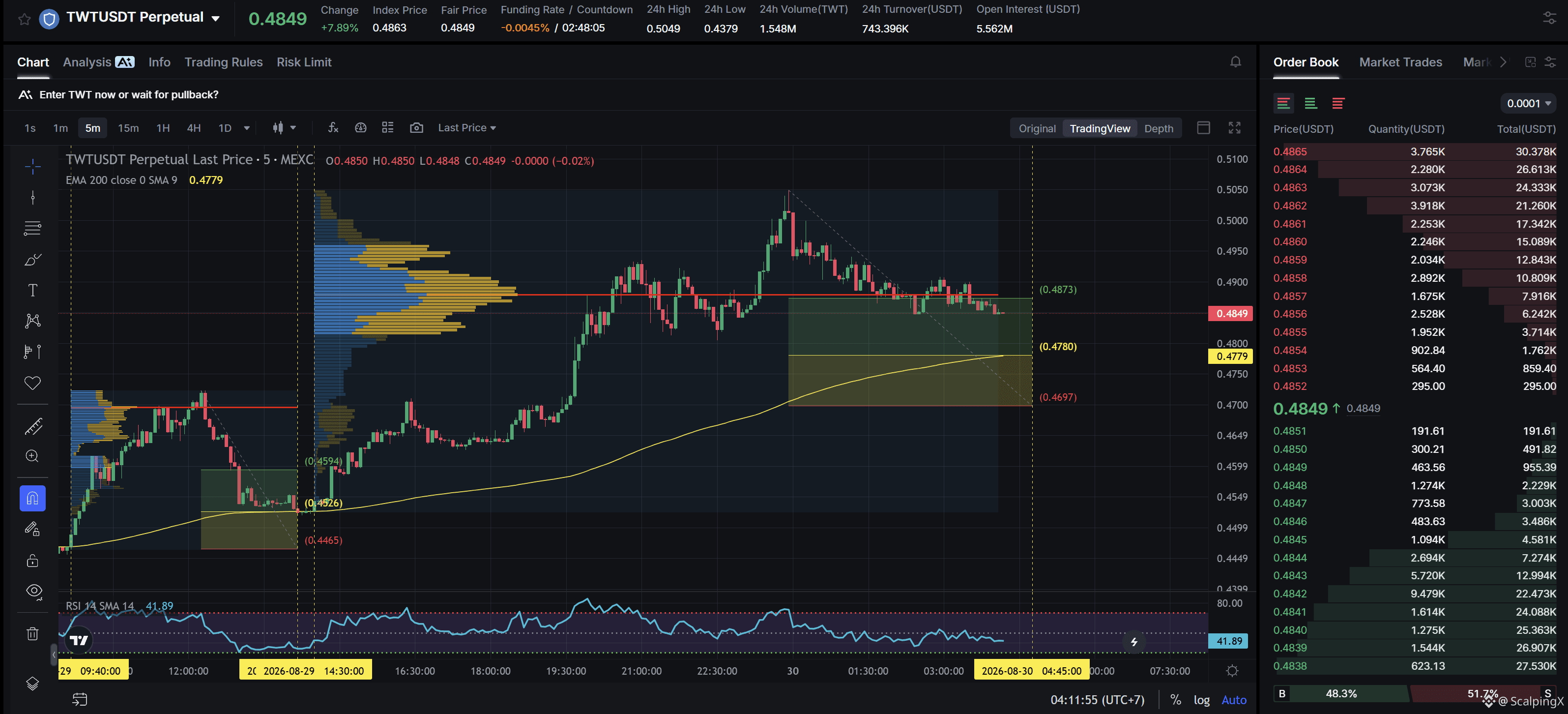This screenshot has height=714, width=1568.
Task: Toggle the chart panel layout icon
Action: pyautogui.click(x=1203, y=128)
